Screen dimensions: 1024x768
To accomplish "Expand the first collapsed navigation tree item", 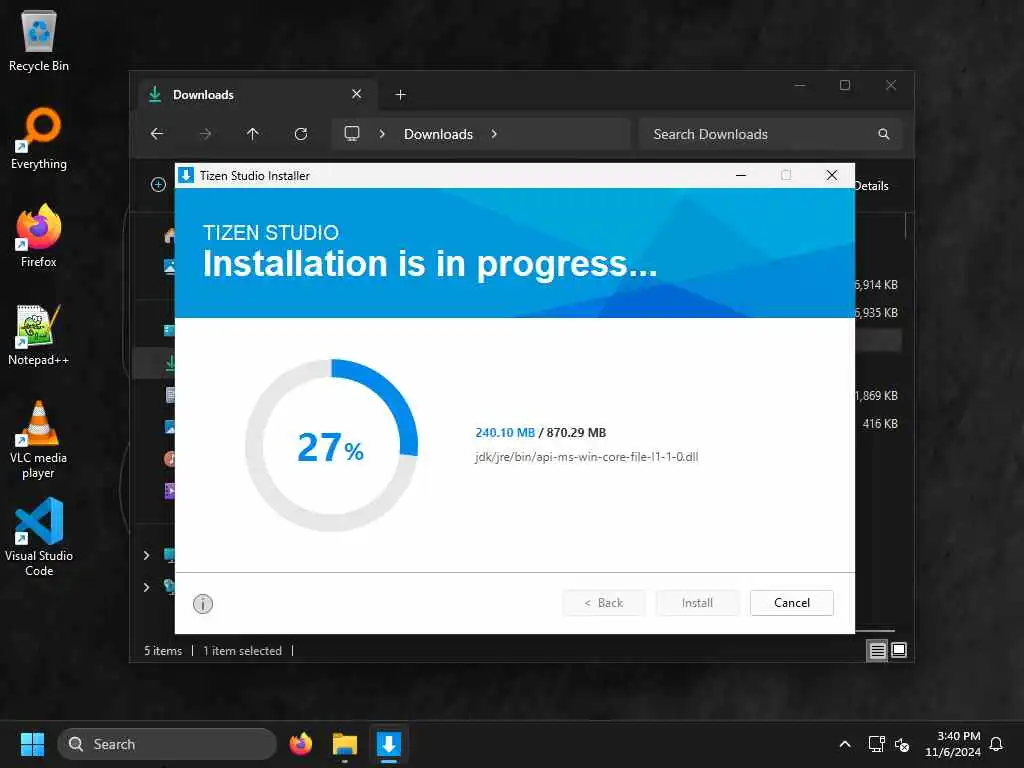I will [146, 555].
